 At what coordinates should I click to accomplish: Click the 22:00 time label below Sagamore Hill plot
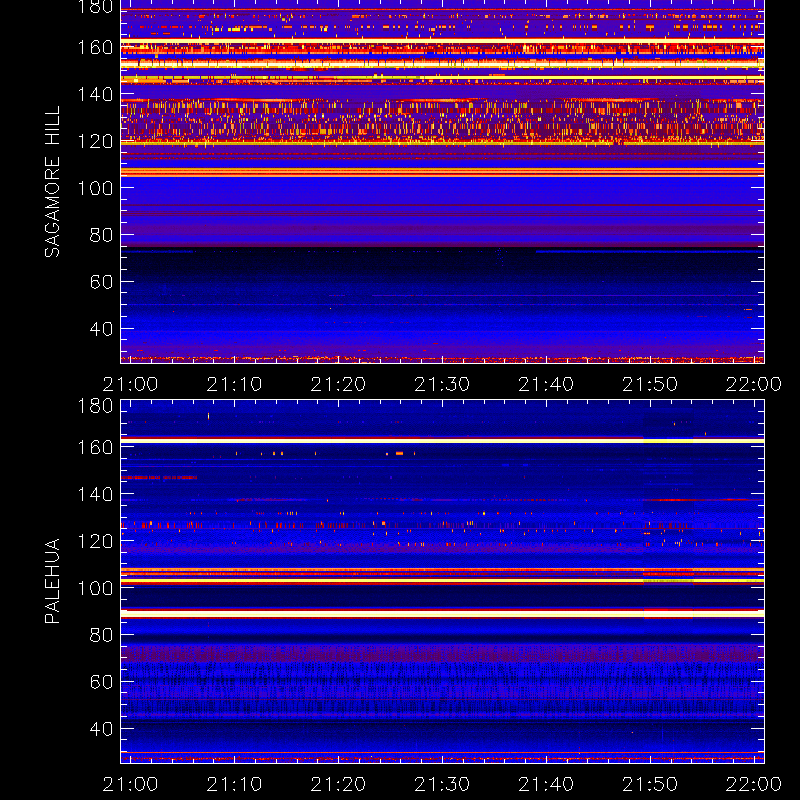754,384
